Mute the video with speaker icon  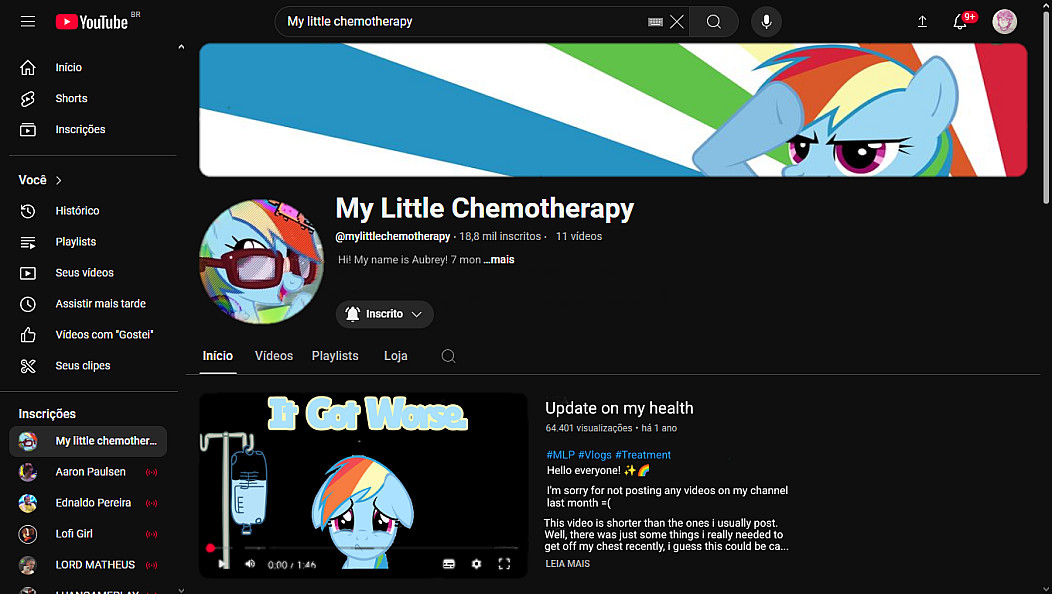(250, 564)
